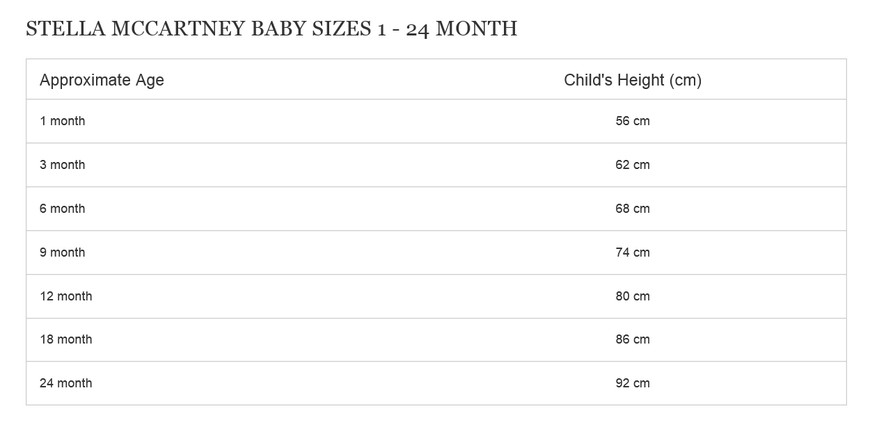Click the word MONTH in the title
Viewport: 870px width, 427px height.
476,29
